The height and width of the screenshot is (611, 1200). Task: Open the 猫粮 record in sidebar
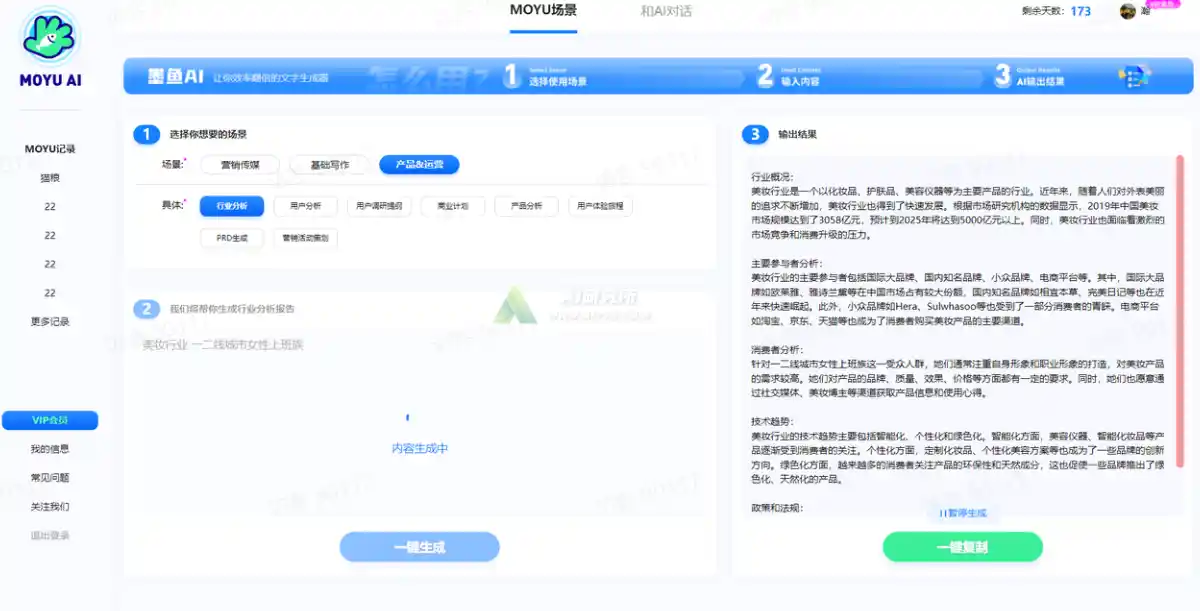[x=50, y=178]
